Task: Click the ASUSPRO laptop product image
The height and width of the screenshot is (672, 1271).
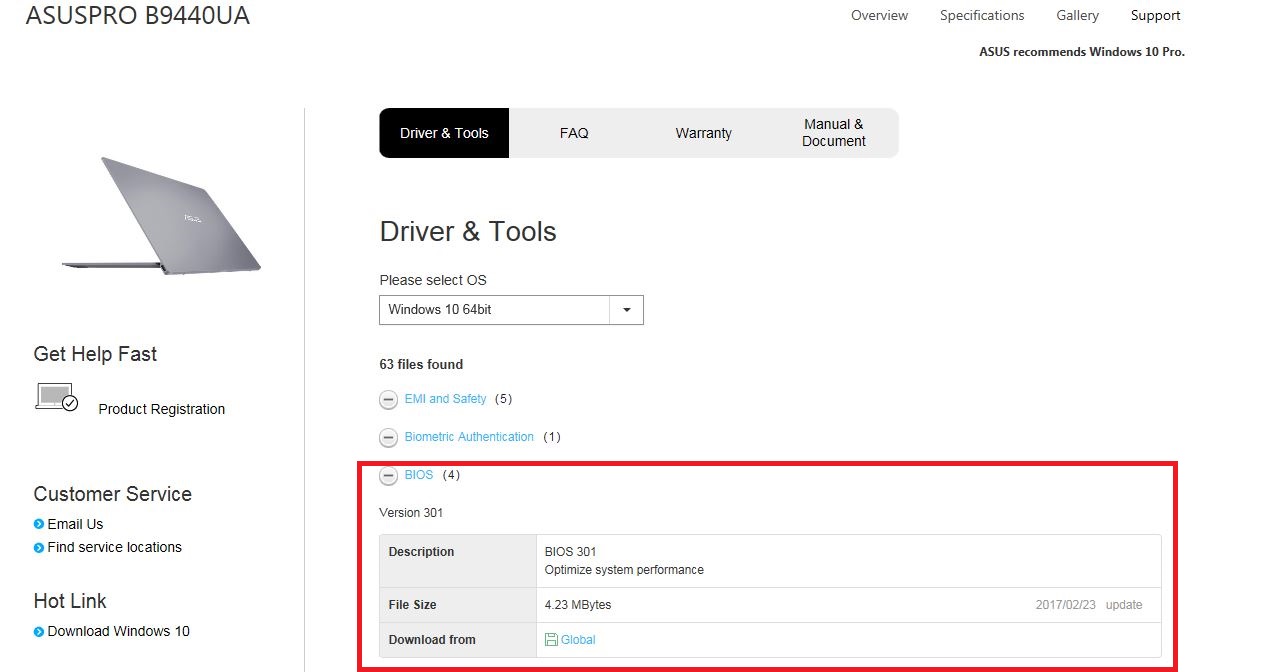Action: [x=161, y=215]
